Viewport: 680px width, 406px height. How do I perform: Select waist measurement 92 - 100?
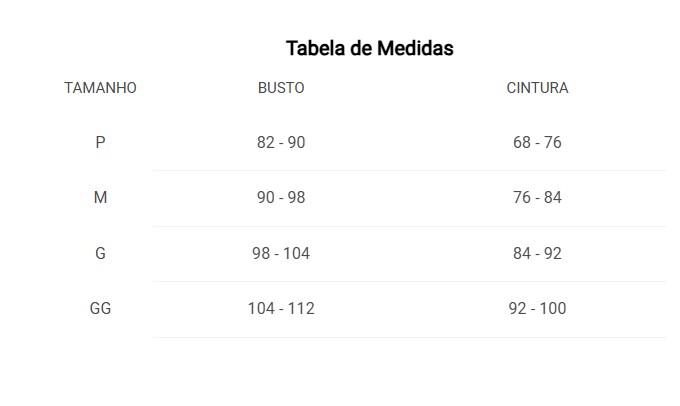(x=537, y=308)
